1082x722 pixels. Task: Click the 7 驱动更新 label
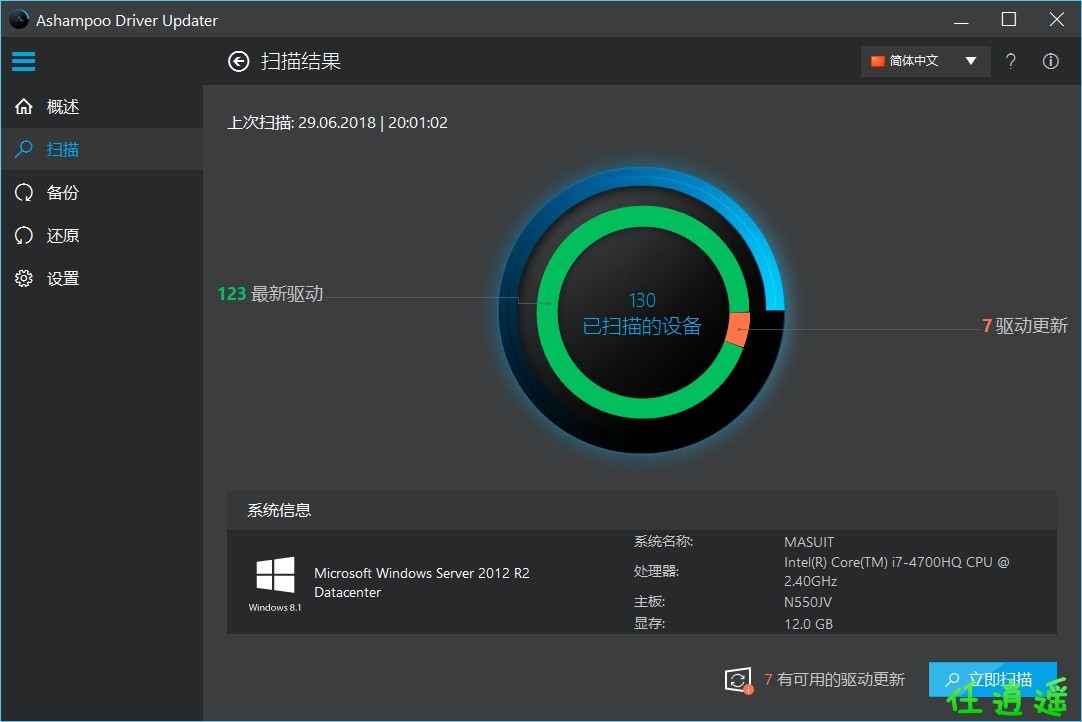click(x=1025, y=326)
